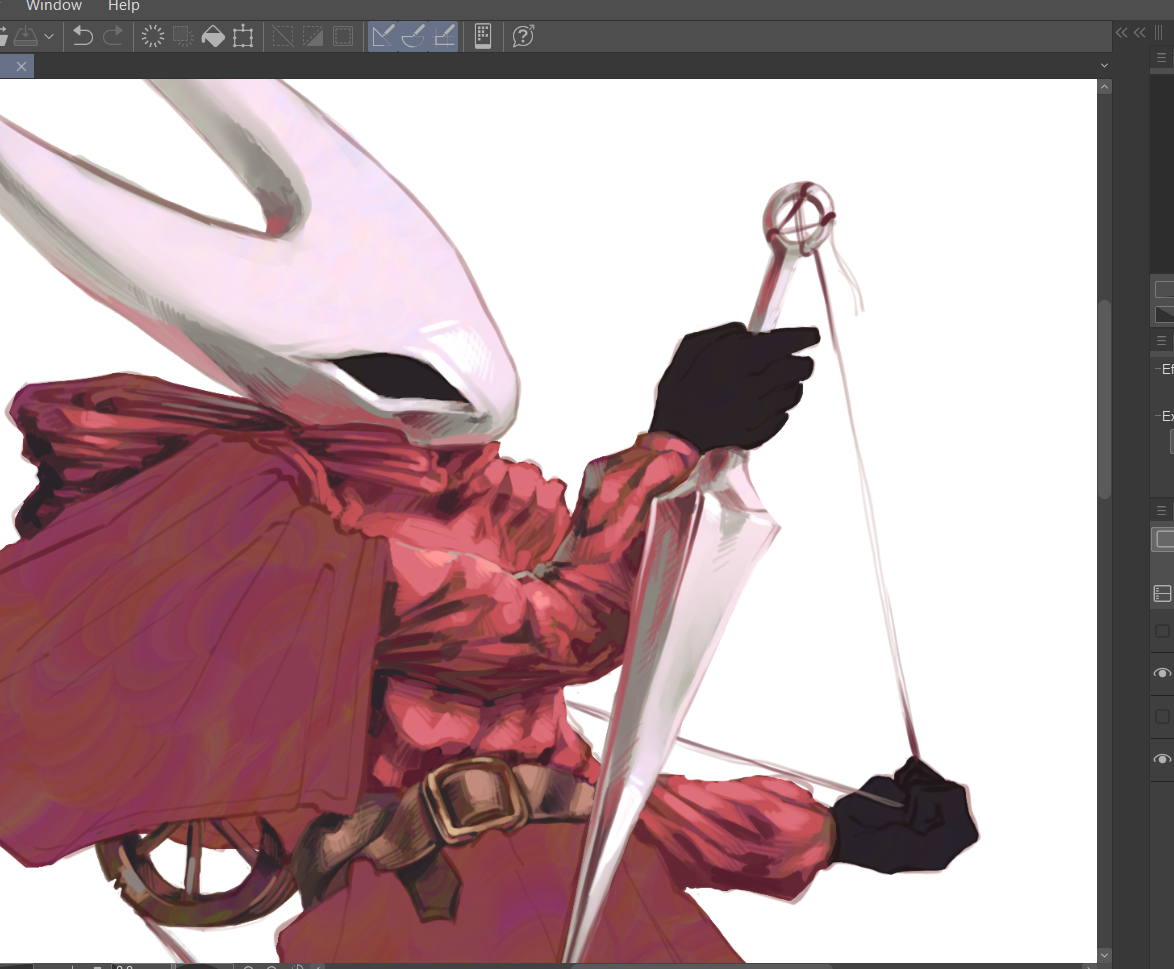Click the Scale/Rotate transform icon
Image resolution: width=1174 pixels, height=969 pixels.
point(243,37)
